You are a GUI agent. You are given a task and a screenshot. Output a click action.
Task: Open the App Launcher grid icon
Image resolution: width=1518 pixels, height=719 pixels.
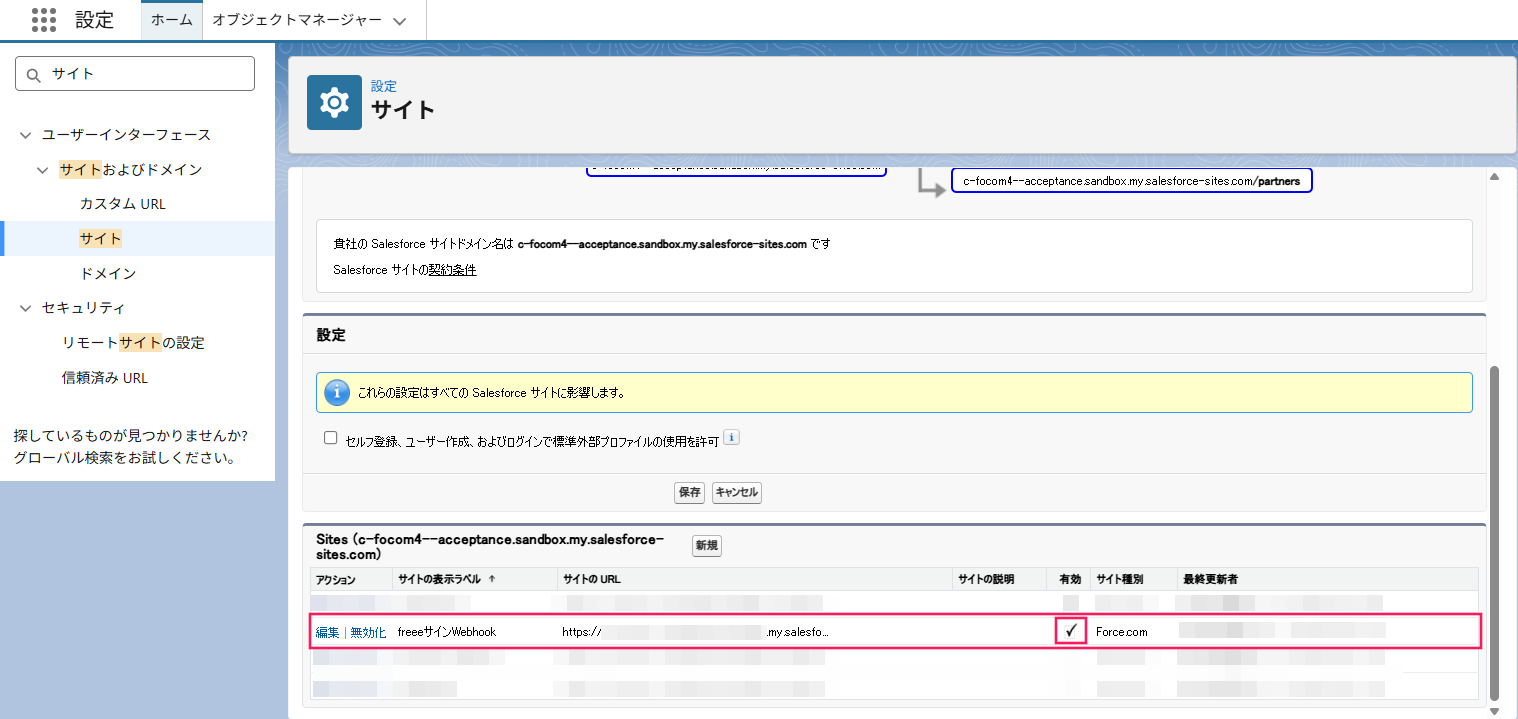[x=44, y=20]
